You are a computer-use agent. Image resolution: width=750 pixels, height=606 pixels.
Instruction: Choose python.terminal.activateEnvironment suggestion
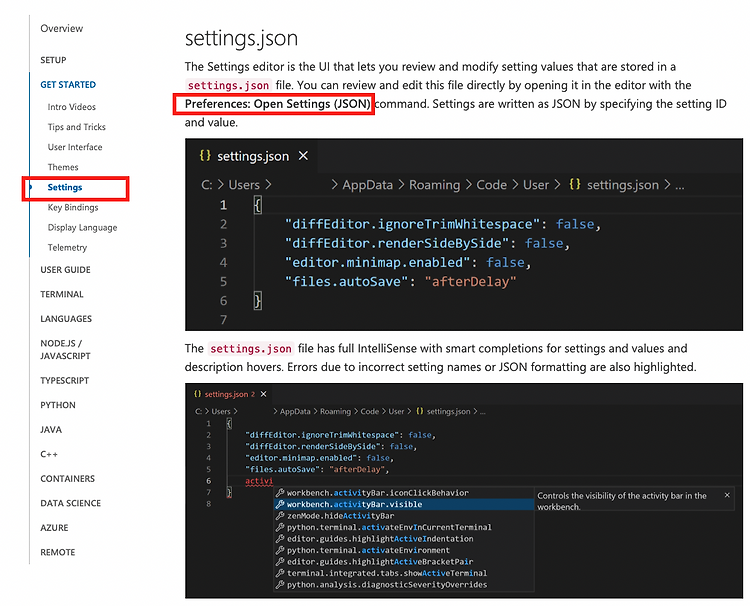coord(403,550)
